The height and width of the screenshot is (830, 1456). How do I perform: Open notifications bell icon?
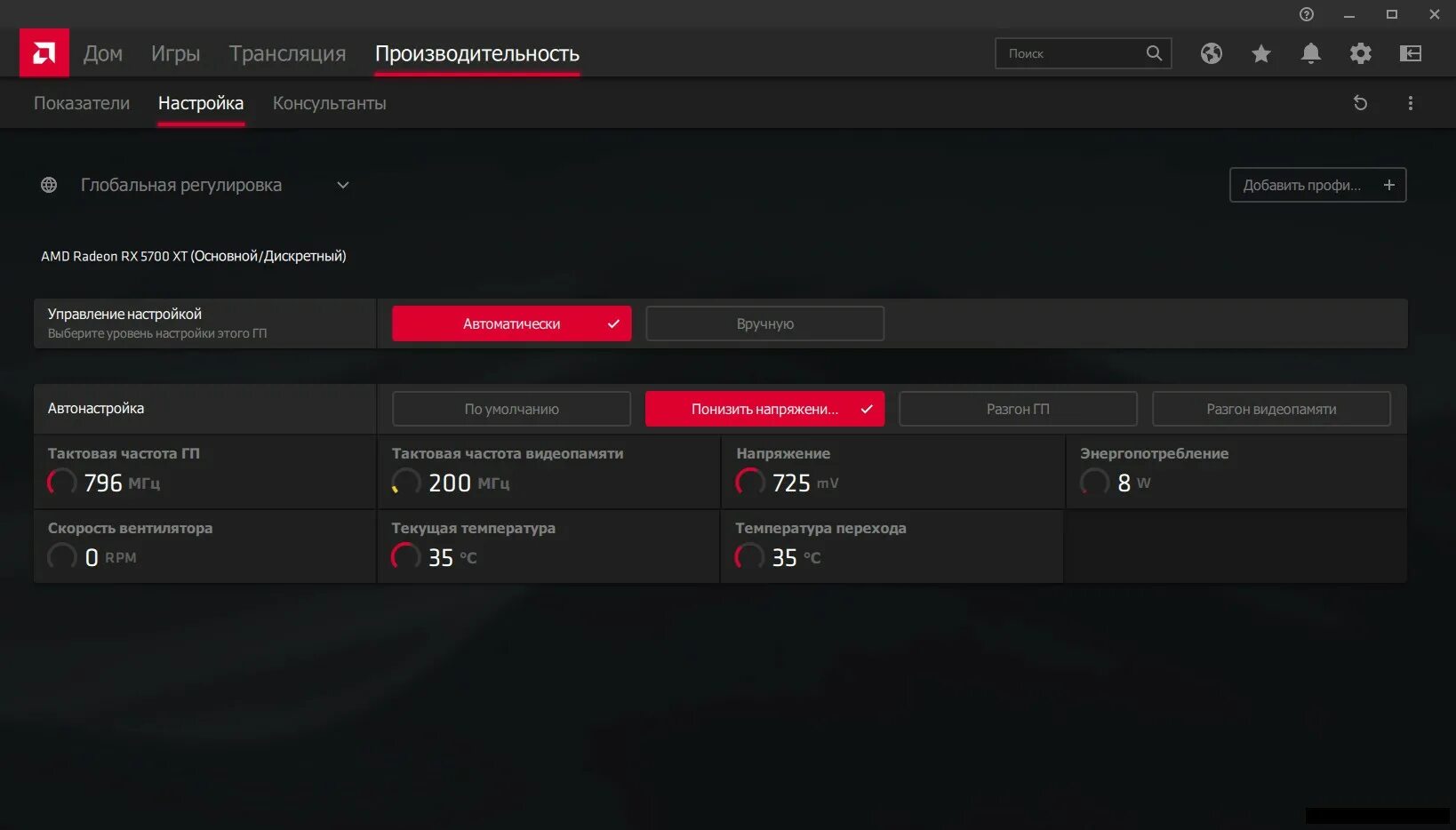1310,53
